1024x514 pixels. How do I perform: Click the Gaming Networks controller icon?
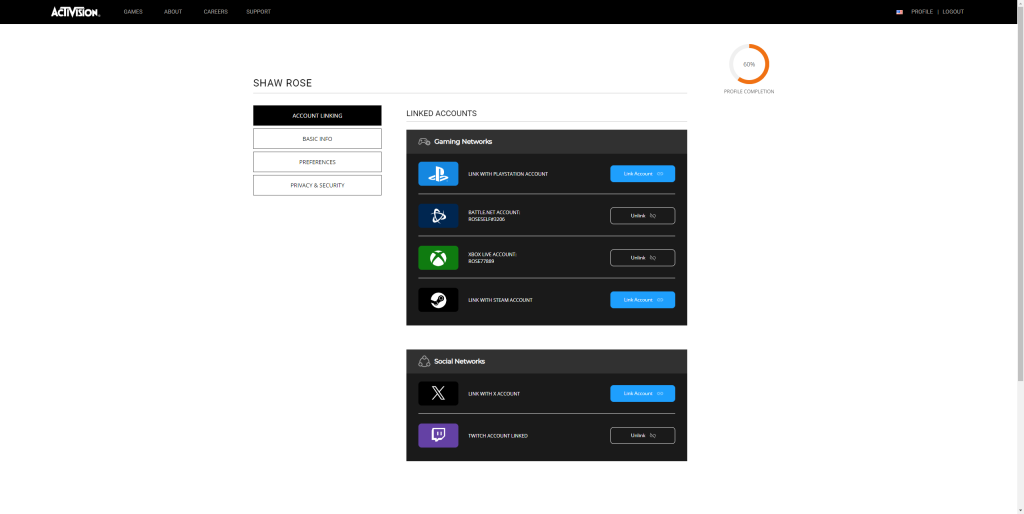point(424,142)
